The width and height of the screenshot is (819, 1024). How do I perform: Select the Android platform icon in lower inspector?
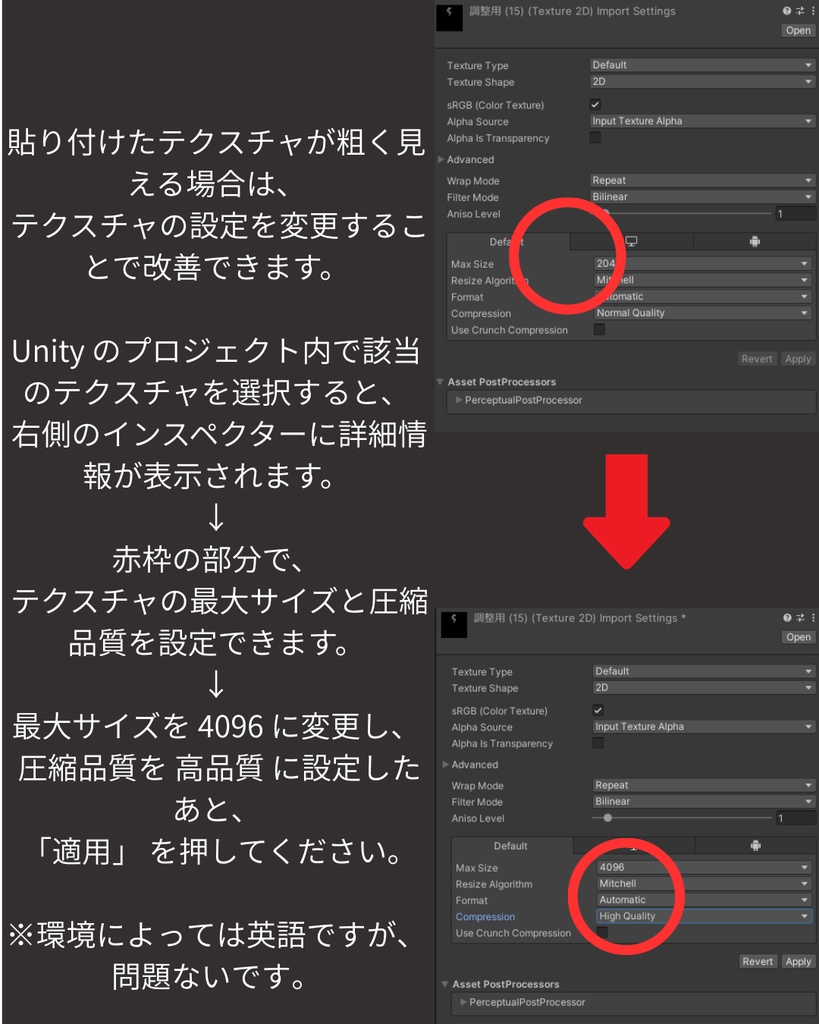[755, 846]
